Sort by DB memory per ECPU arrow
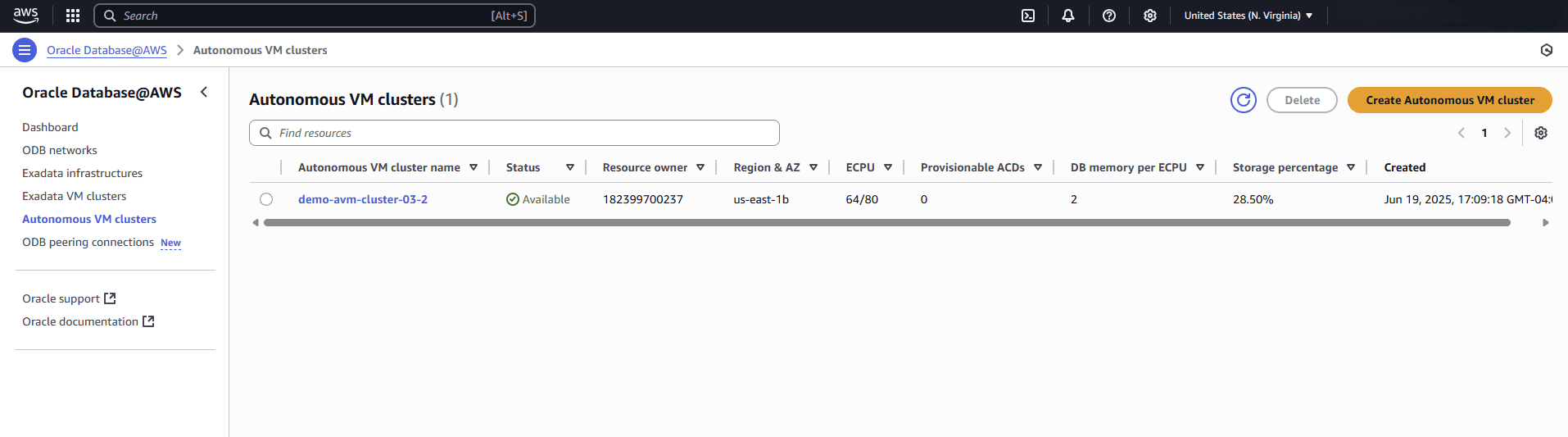This screenshot has height=437, width=1568. click(1200, 167)
